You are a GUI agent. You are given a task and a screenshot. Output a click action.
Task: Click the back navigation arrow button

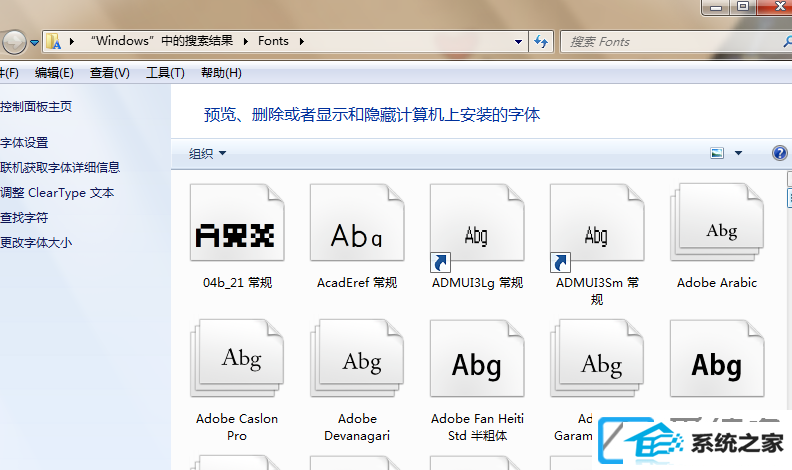coord(14,42)
